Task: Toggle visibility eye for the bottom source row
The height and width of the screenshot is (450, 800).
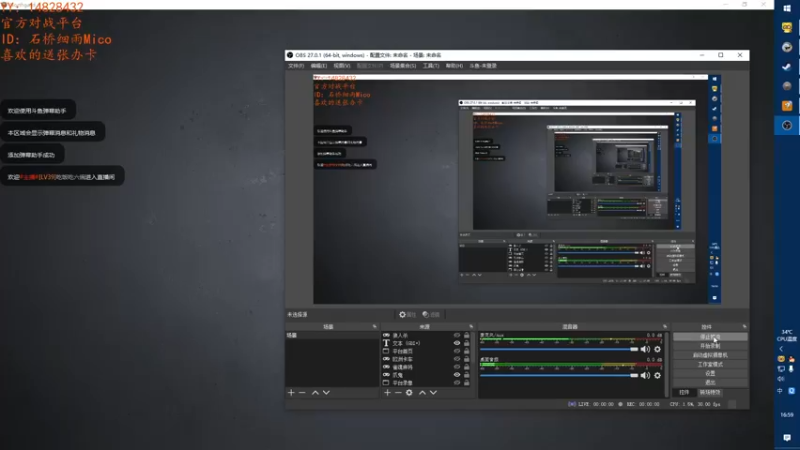Action: 457,383
